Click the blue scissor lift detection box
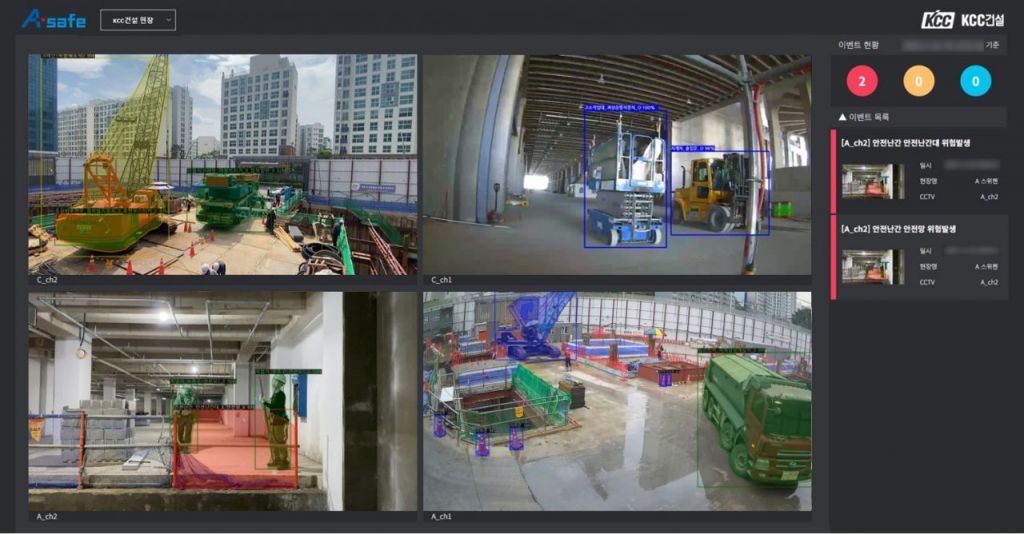1024x534 pixels. (x=625, y=178)
